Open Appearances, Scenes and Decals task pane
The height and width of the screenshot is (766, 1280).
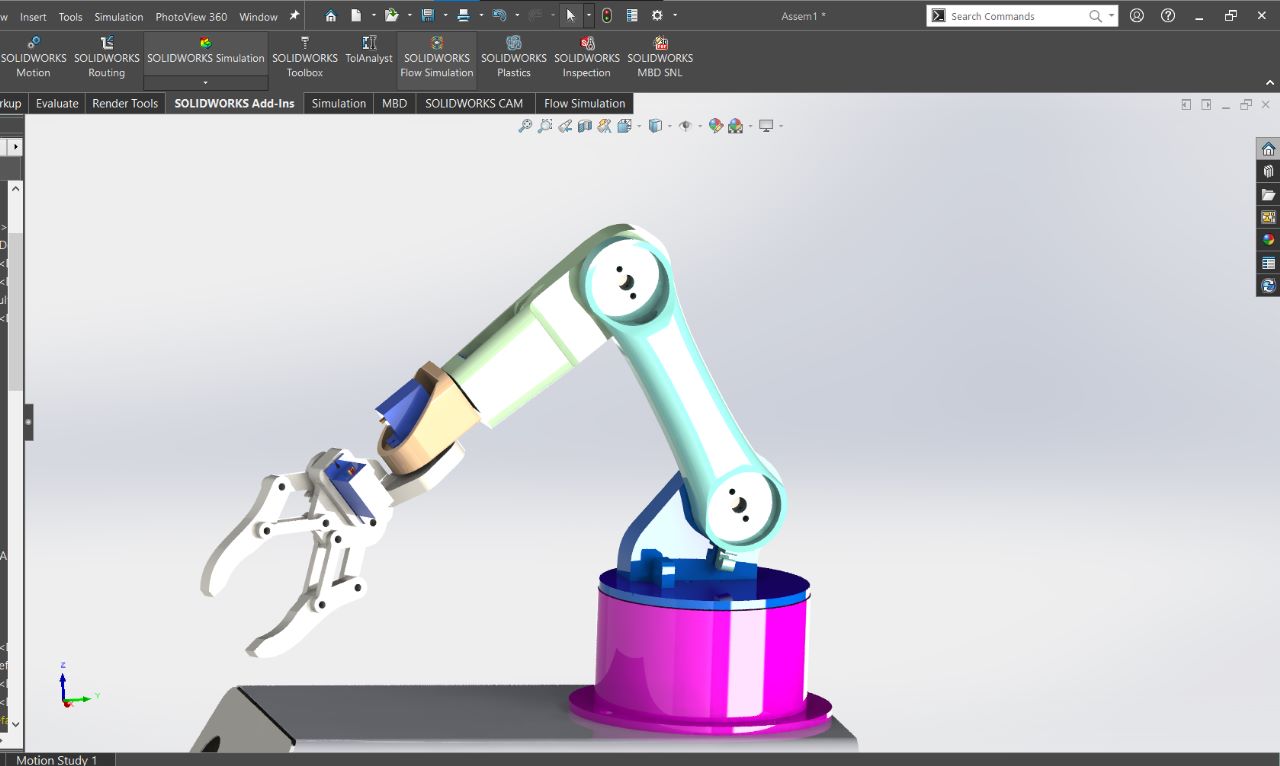coord(1268,240)
